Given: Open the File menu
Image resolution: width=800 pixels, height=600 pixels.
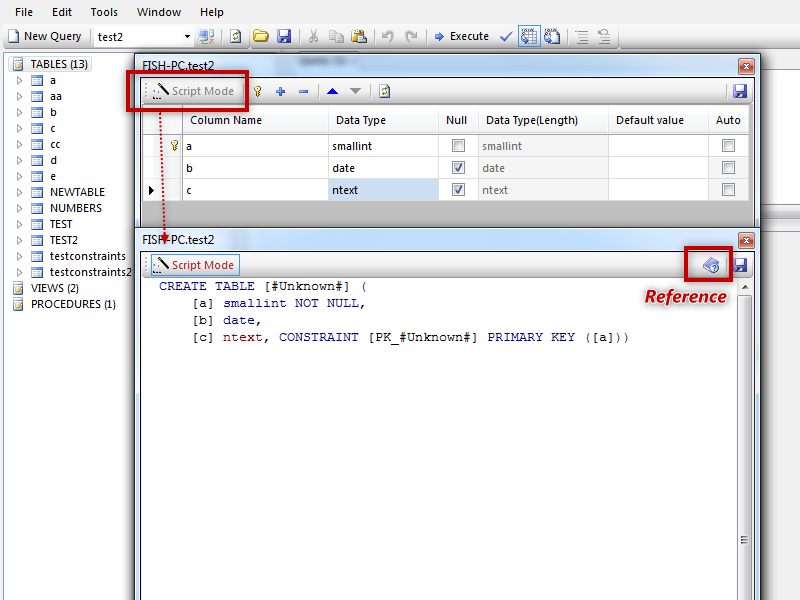Looking at the screenshot, I should [24, 12].
